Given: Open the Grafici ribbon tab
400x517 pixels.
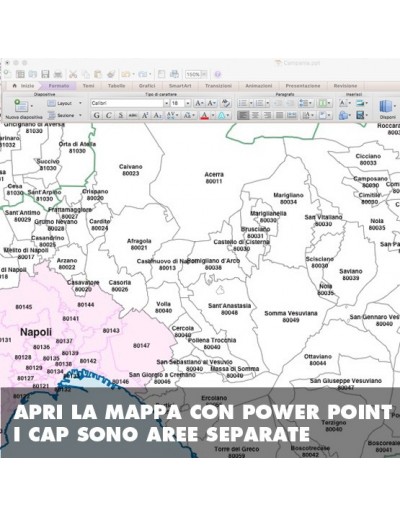Looking at the screenshot, I should [x=147, y=86].
